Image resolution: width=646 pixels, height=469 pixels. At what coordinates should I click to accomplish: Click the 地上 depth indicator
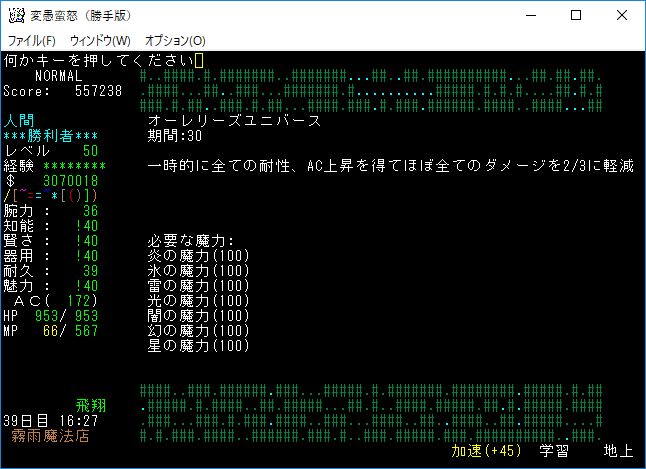pos(619,451)
